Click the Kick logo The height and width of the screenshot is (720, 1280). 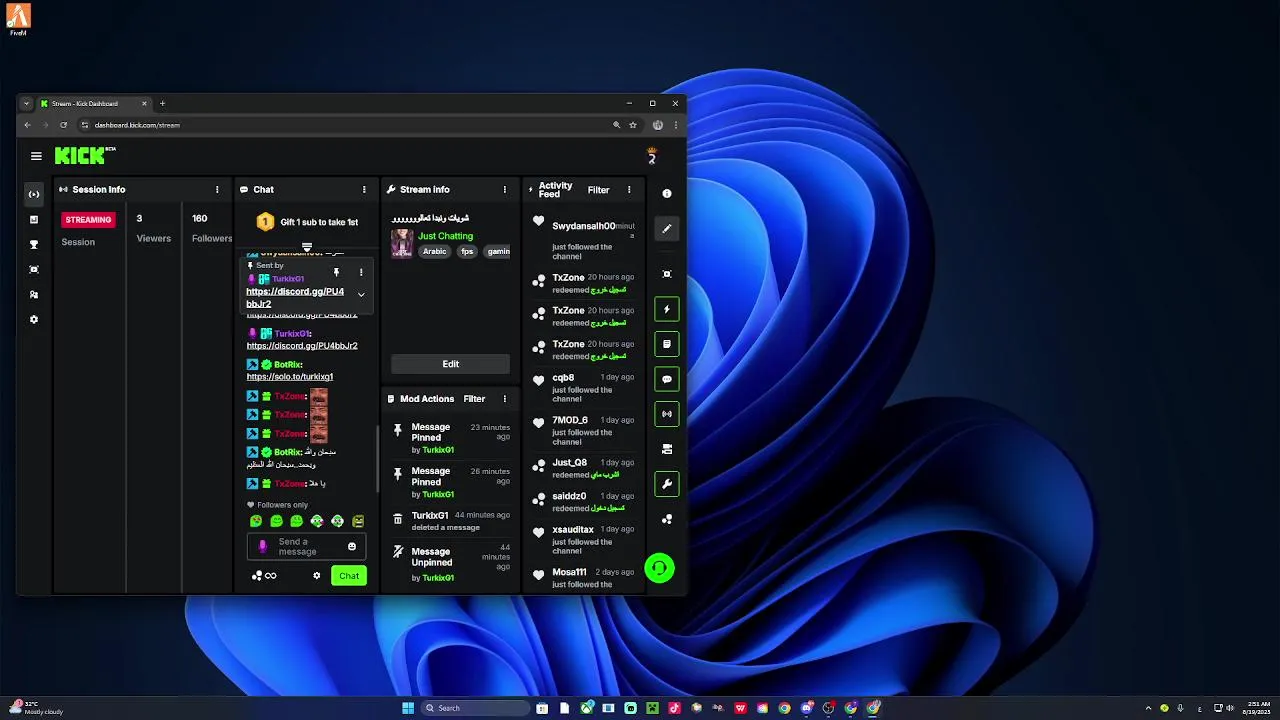point(85,155)
